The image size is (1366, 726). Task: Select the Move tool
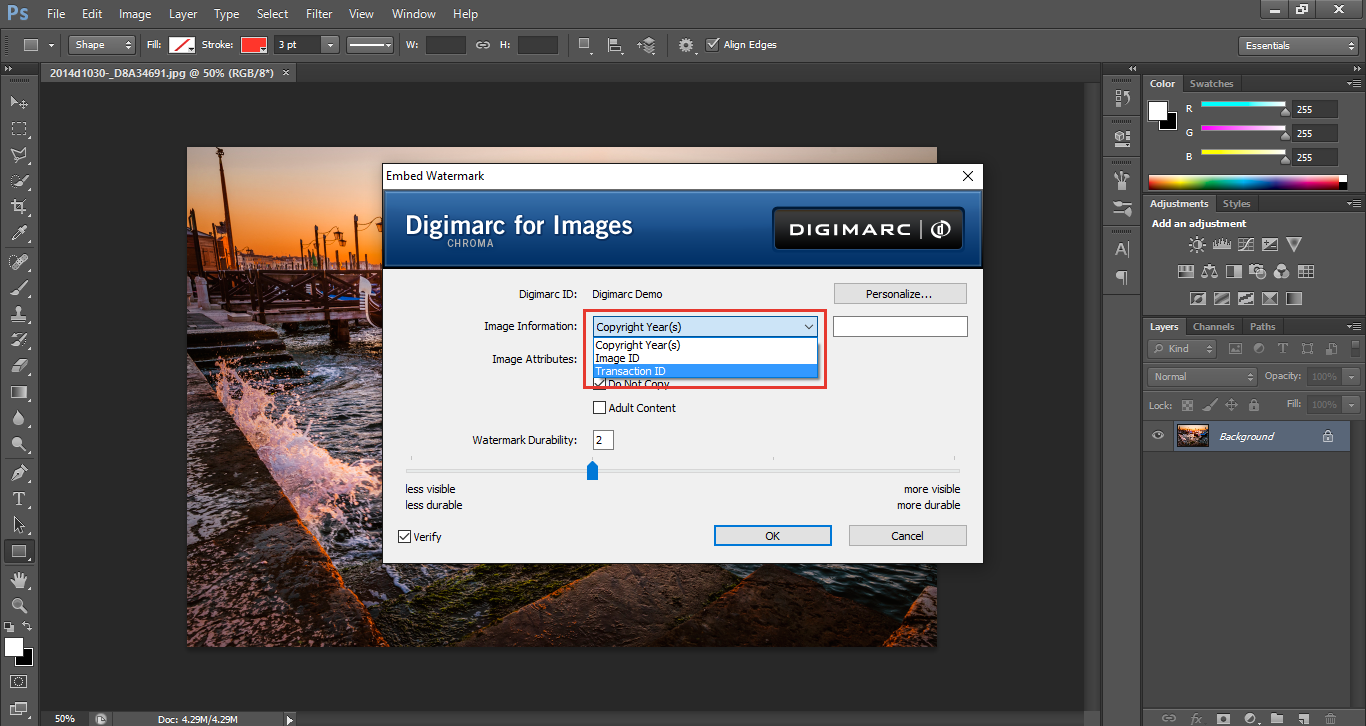19,102
